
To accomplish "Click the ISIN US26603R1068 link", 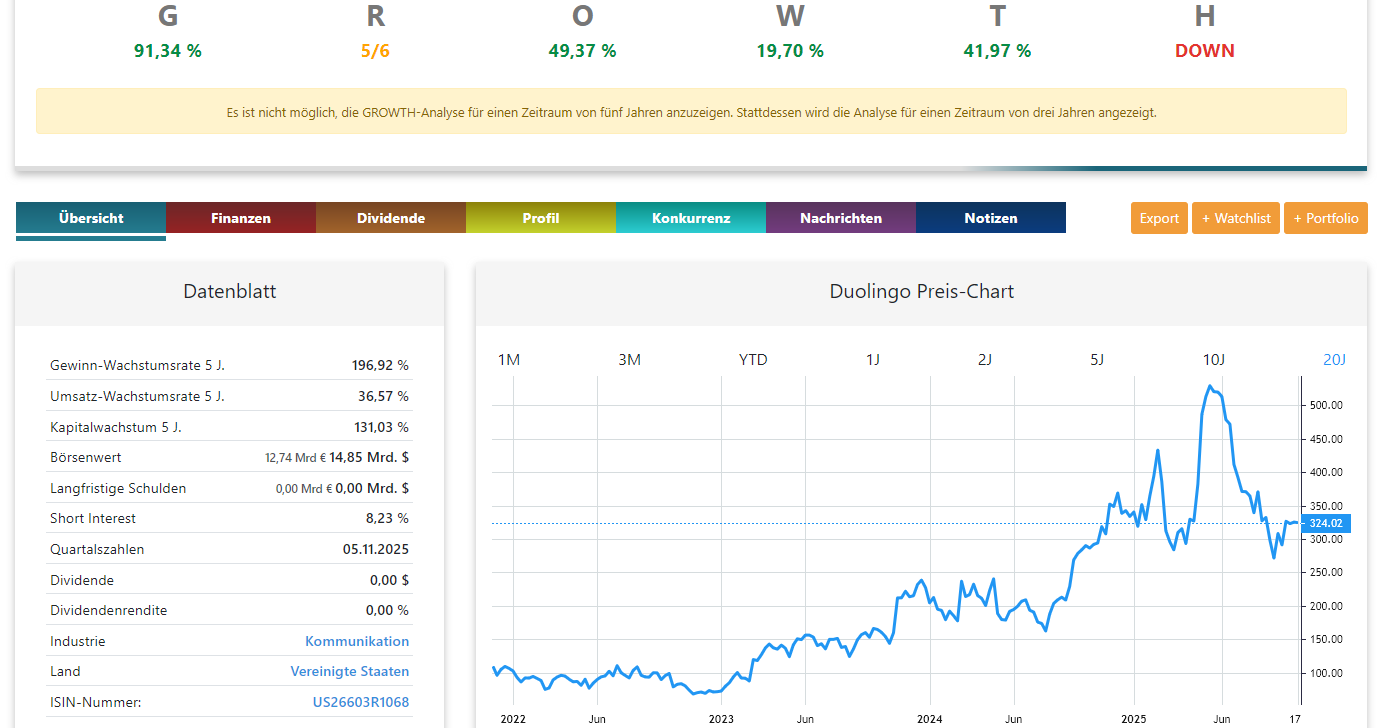I will tap(360, 702).
